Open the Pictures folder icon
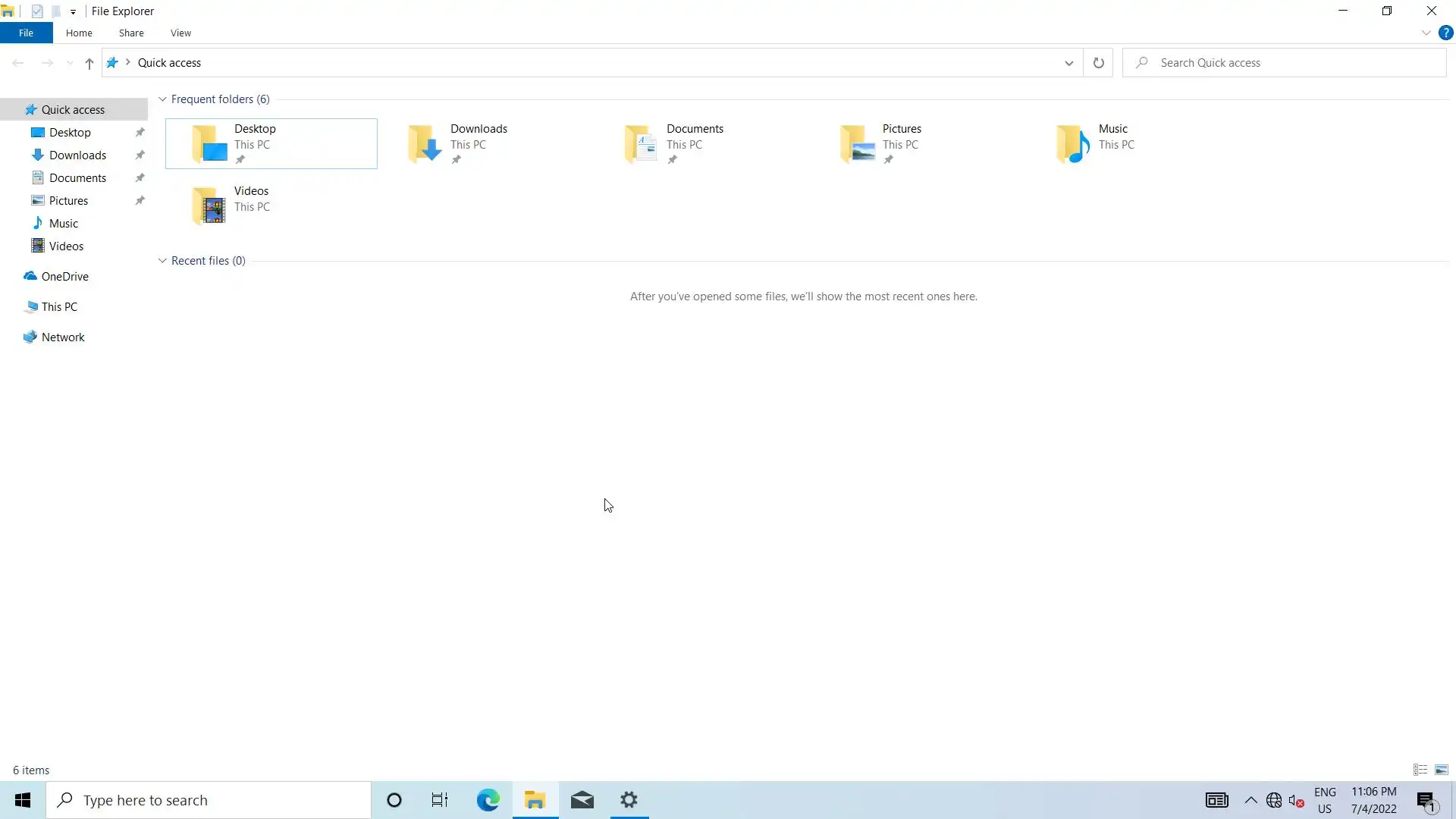Screen dimensions: 1456x819 [x=857, y=143]
